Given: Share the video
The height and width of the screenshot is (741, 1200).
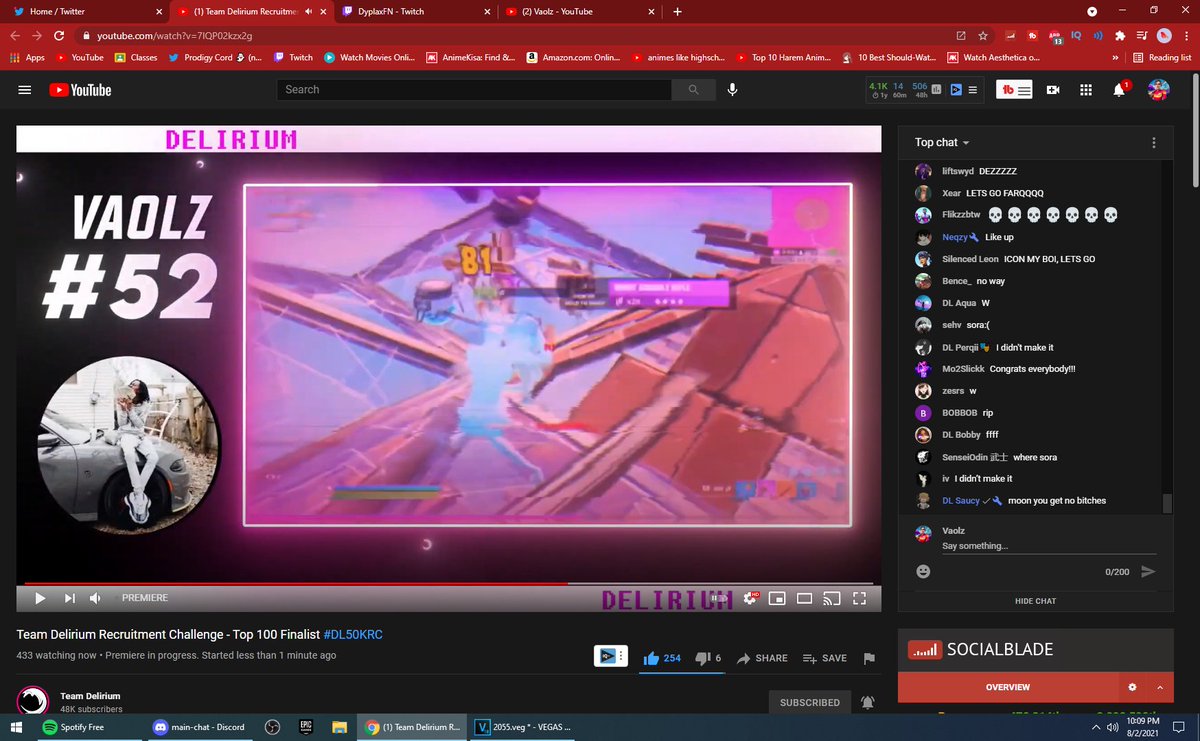Looking at the screenshot, I should 762,658.
